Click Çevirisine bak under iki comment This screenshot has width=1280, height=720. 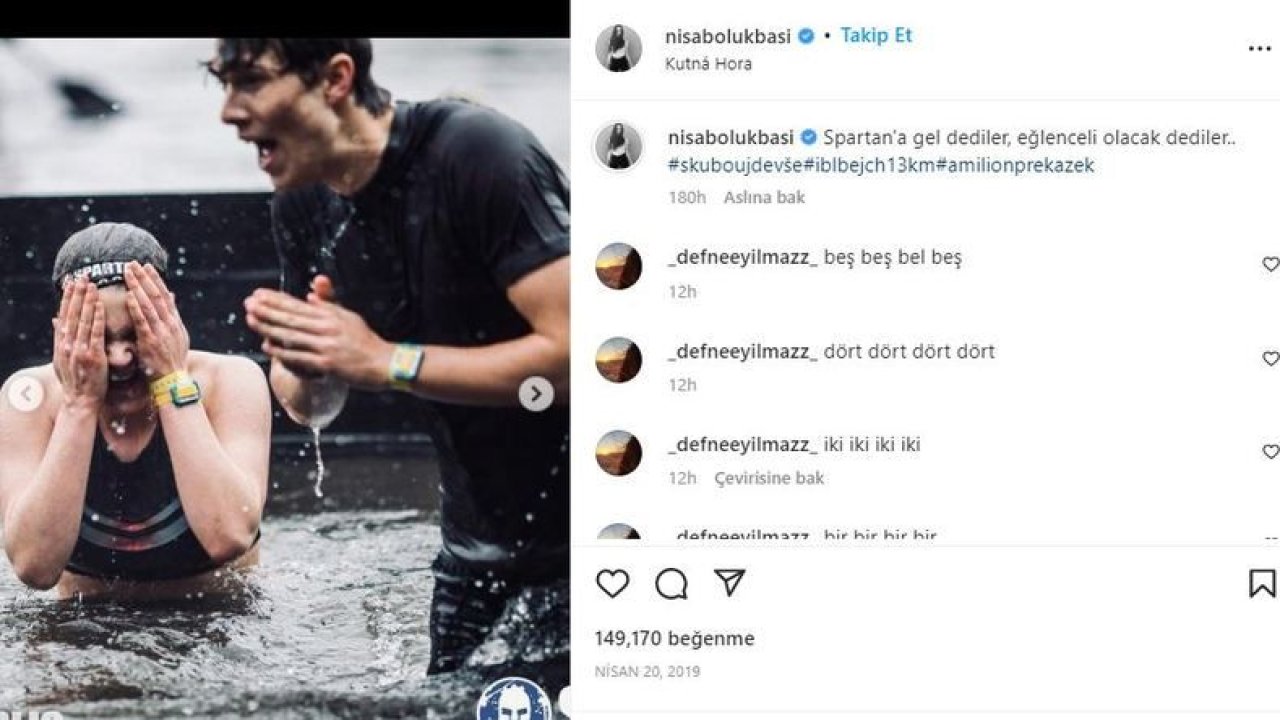[769, 478]
